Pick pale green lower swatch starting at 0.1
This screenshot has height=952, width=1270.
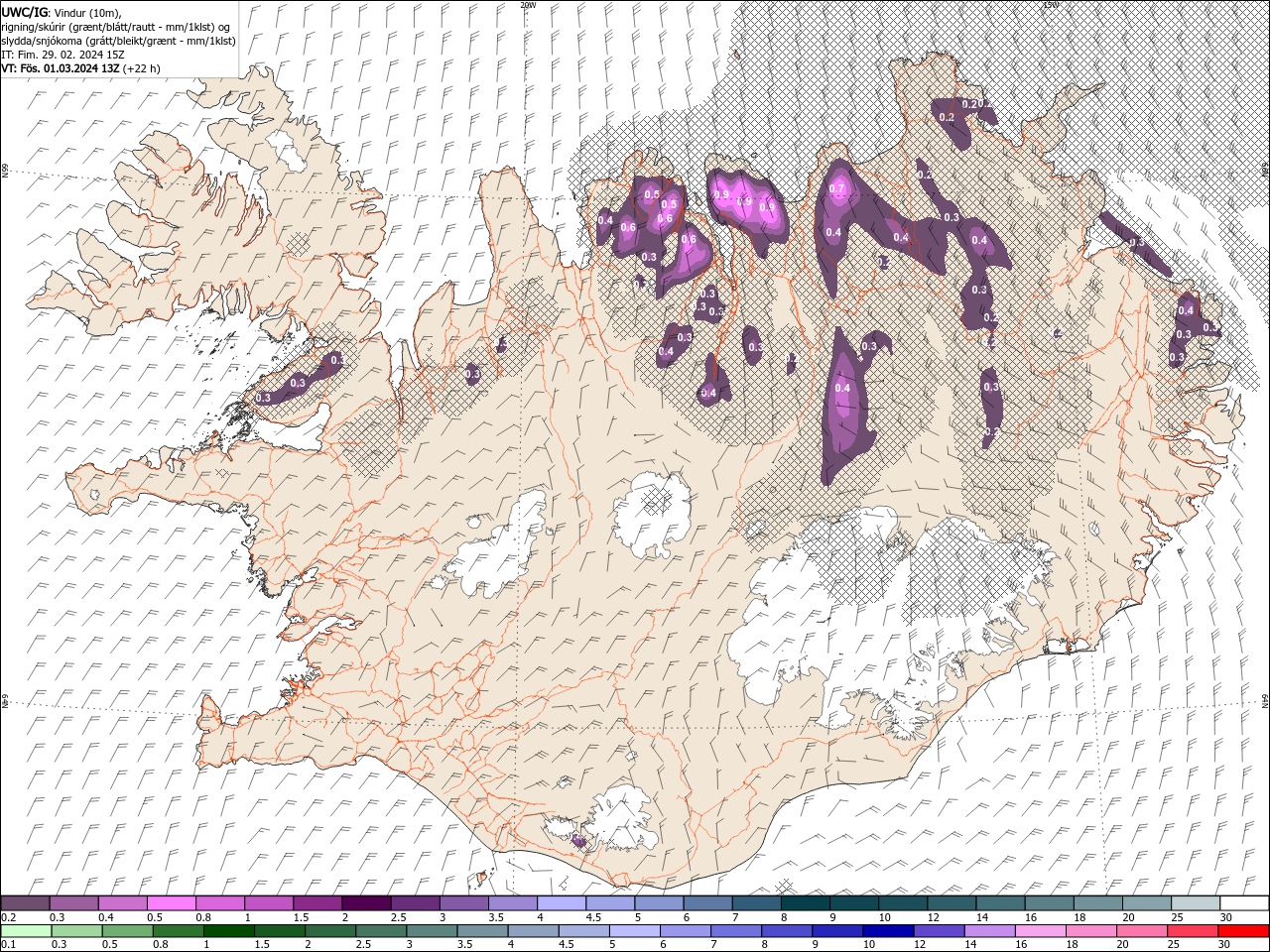click(26, 930)
